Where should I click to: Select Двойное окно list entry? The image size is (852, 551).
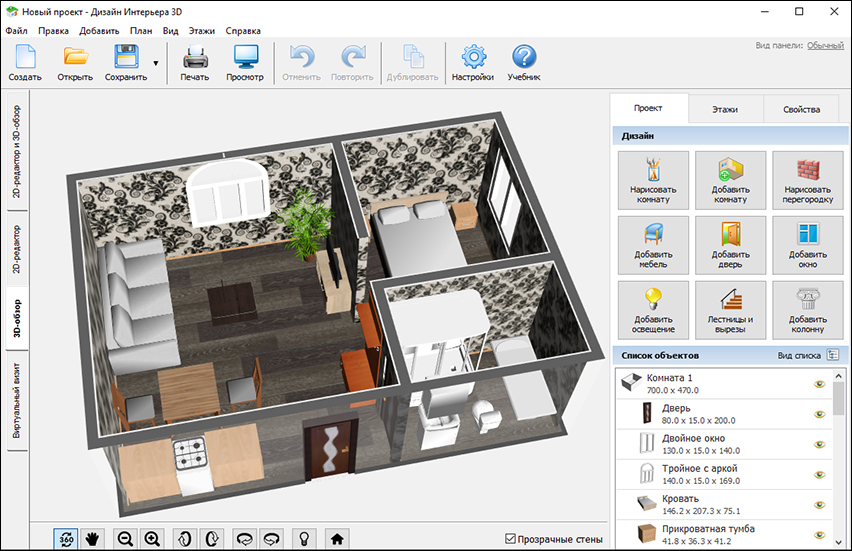[x=724, y=444]
